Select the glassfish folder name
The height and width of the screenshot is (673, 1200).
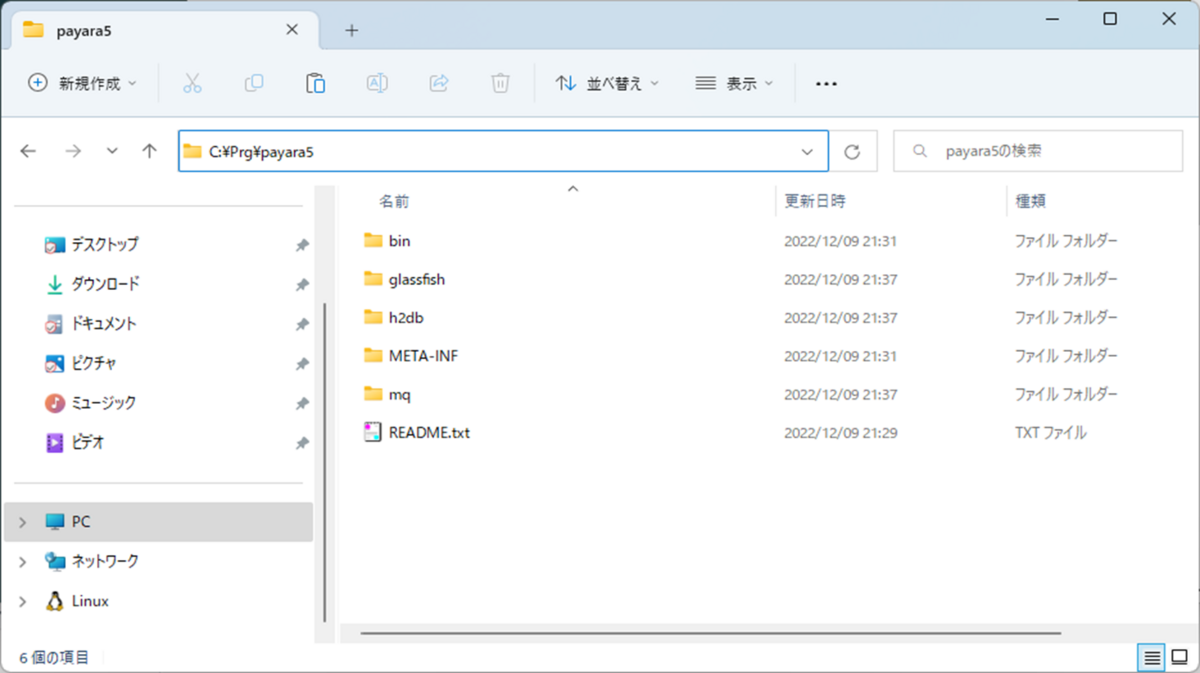[417, 280]
